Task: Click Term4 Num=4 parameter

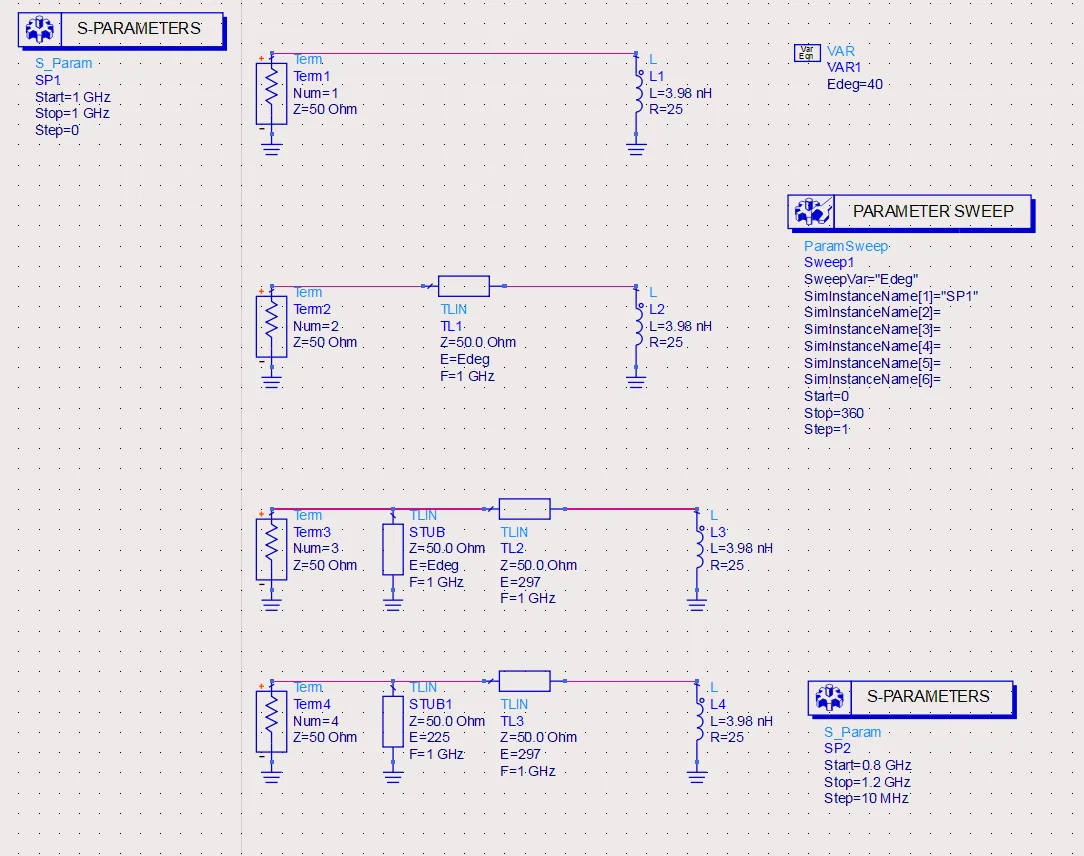Action: click(x=316, y=721)
